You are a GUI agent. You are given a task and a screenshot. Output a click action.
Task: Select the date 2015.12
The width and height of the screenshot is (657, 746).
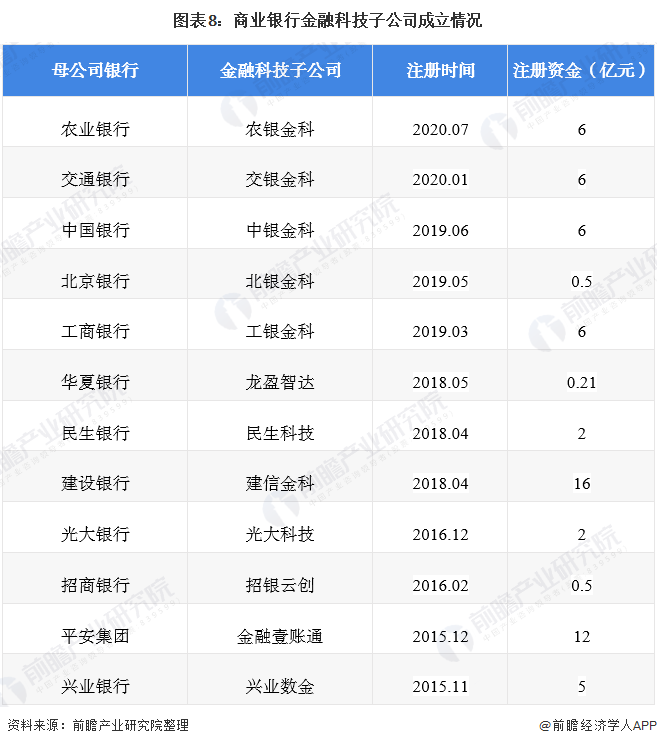[x=440, y=636]
